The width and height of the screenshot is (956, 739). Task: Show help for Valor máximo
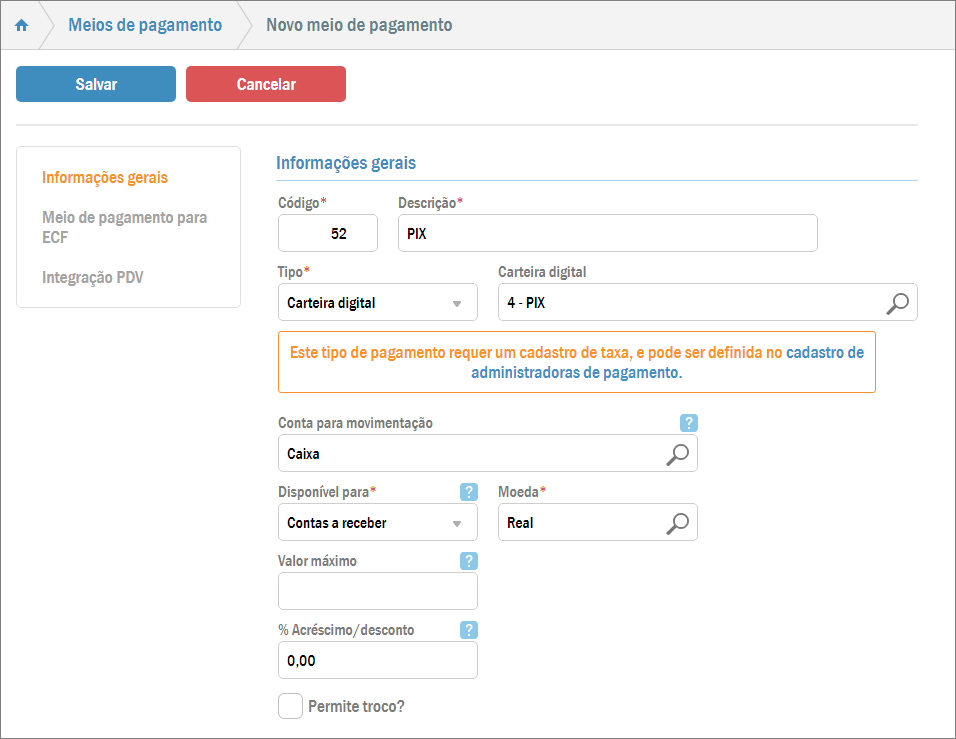pos(468,561)
